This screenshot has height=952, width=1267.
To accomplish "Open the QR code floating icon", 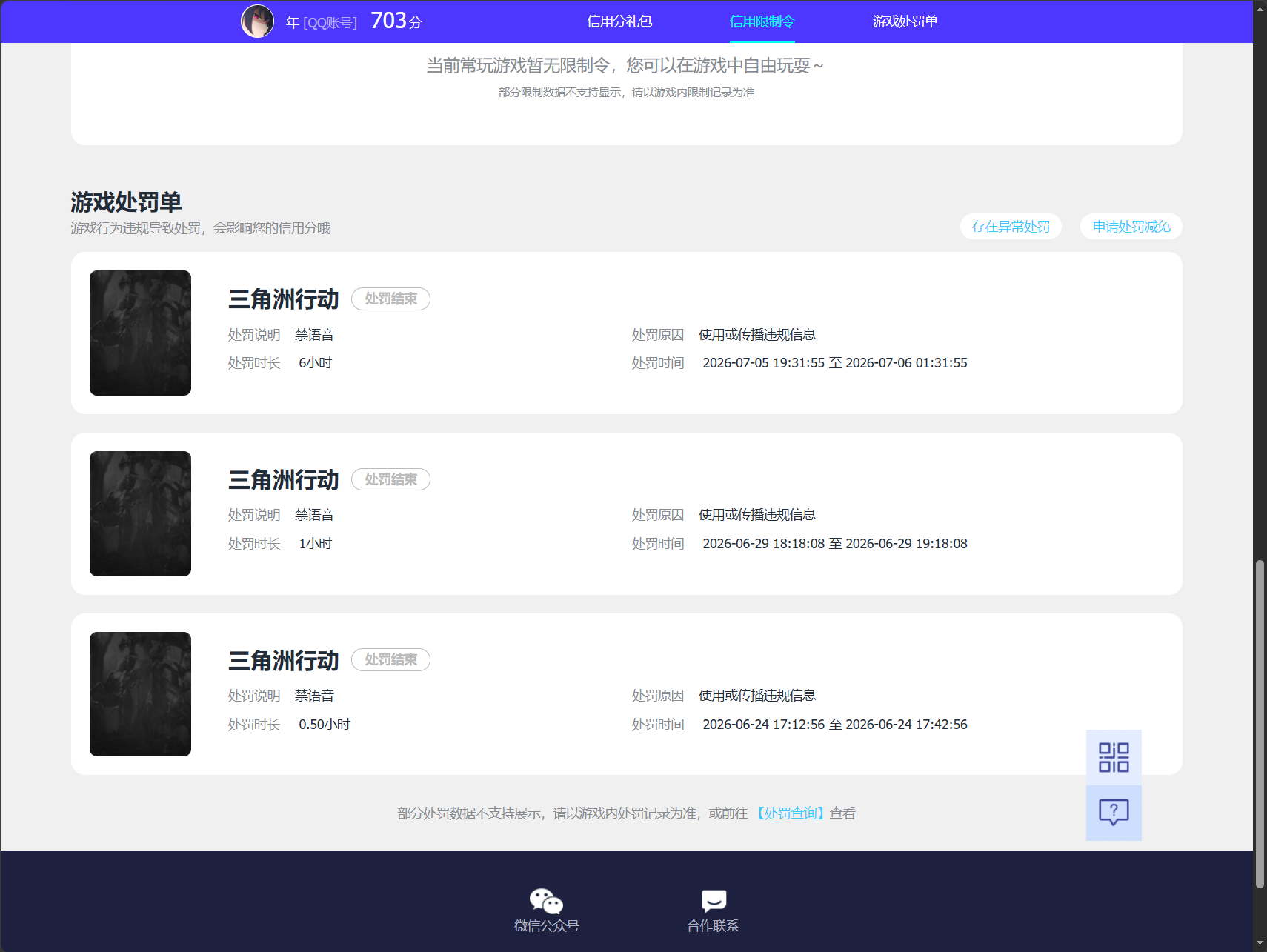I will pyautogui.click(x=1114, y=757).
